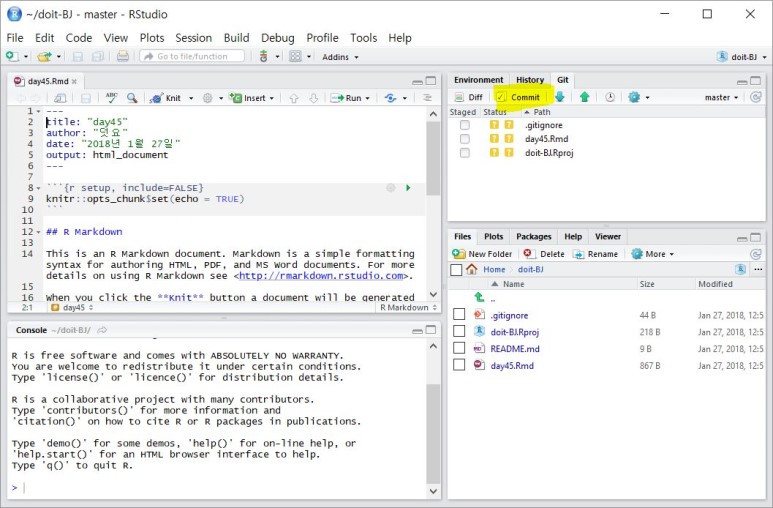
Task: Open the day45 section navigator dropdown
Action: coord(72,307)
